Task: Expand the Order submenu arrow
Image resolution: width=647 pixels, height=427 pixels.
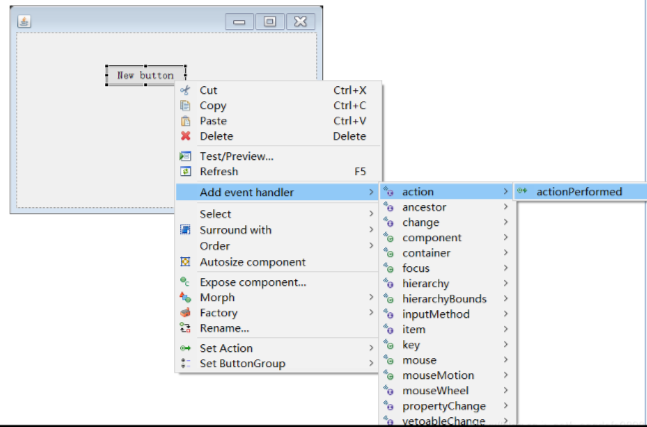Action: [371, 245]
